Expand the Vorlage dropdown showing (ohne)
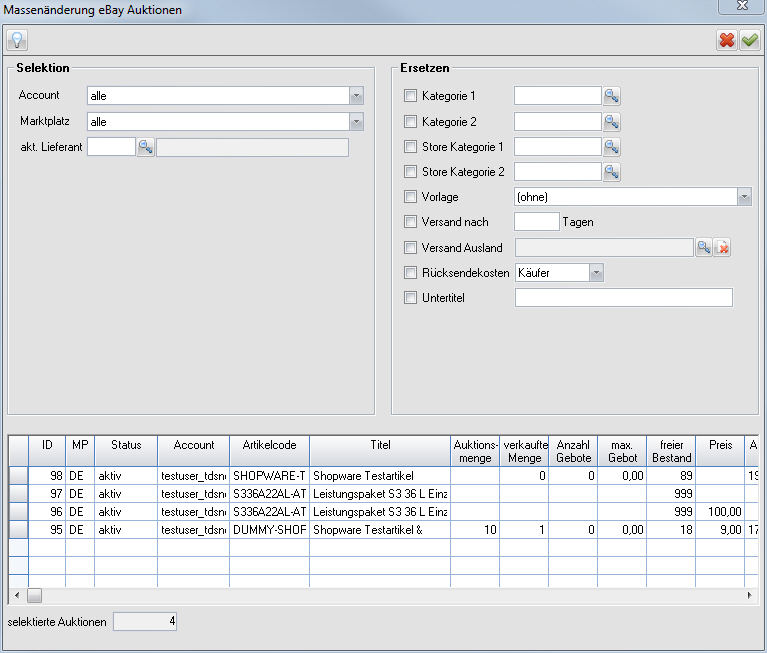Screen dimensions: 767x653 point(744,197)
